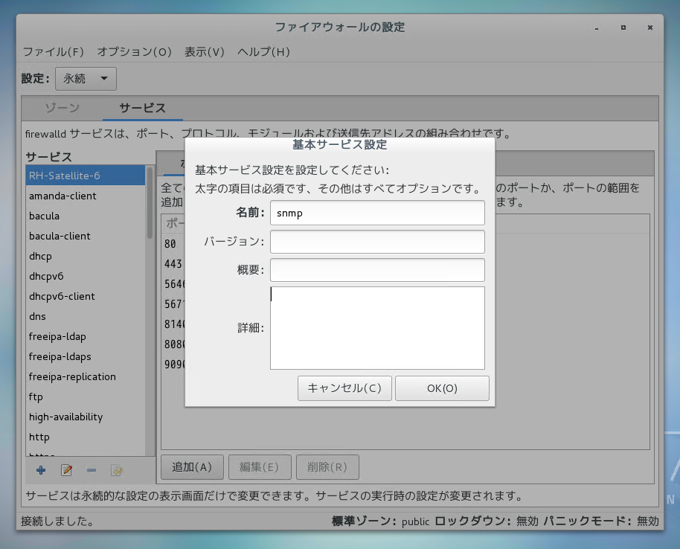Click the minus remove-service icon
Image resolution: width=680 pixels, height=549 pixels.
point(91,470)
